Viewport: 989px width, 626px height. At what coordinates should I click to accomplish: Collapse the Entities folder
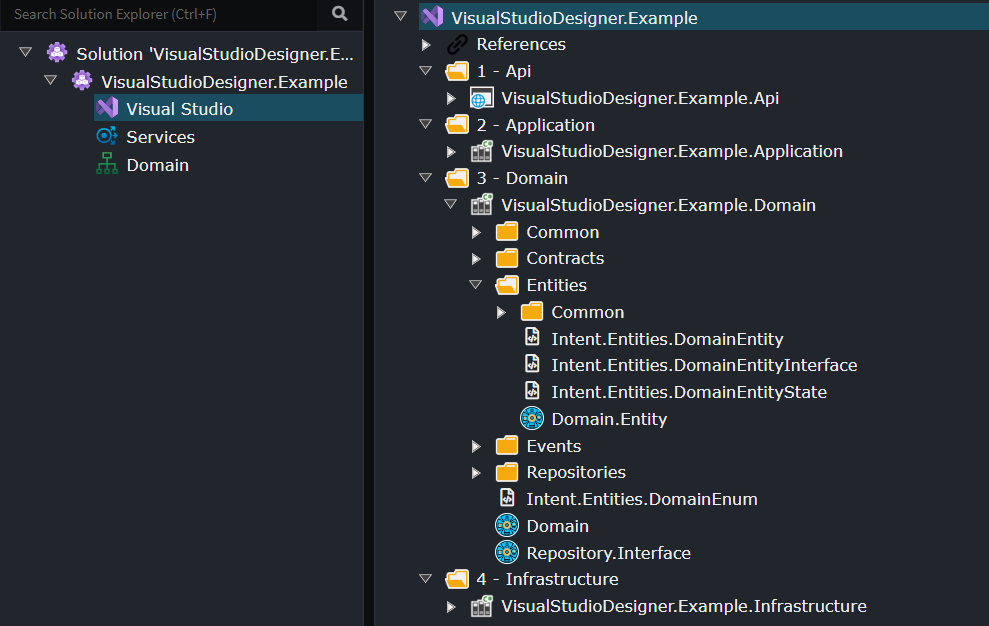point(476,284)
